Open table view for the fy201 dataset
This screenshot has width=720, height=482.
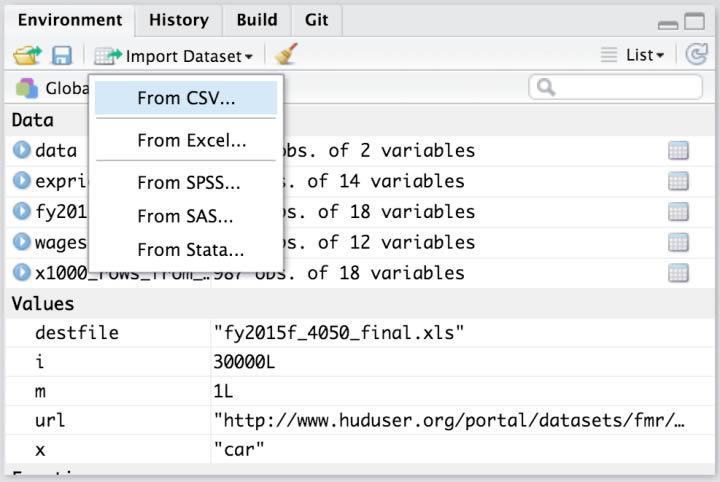[678, 212]
